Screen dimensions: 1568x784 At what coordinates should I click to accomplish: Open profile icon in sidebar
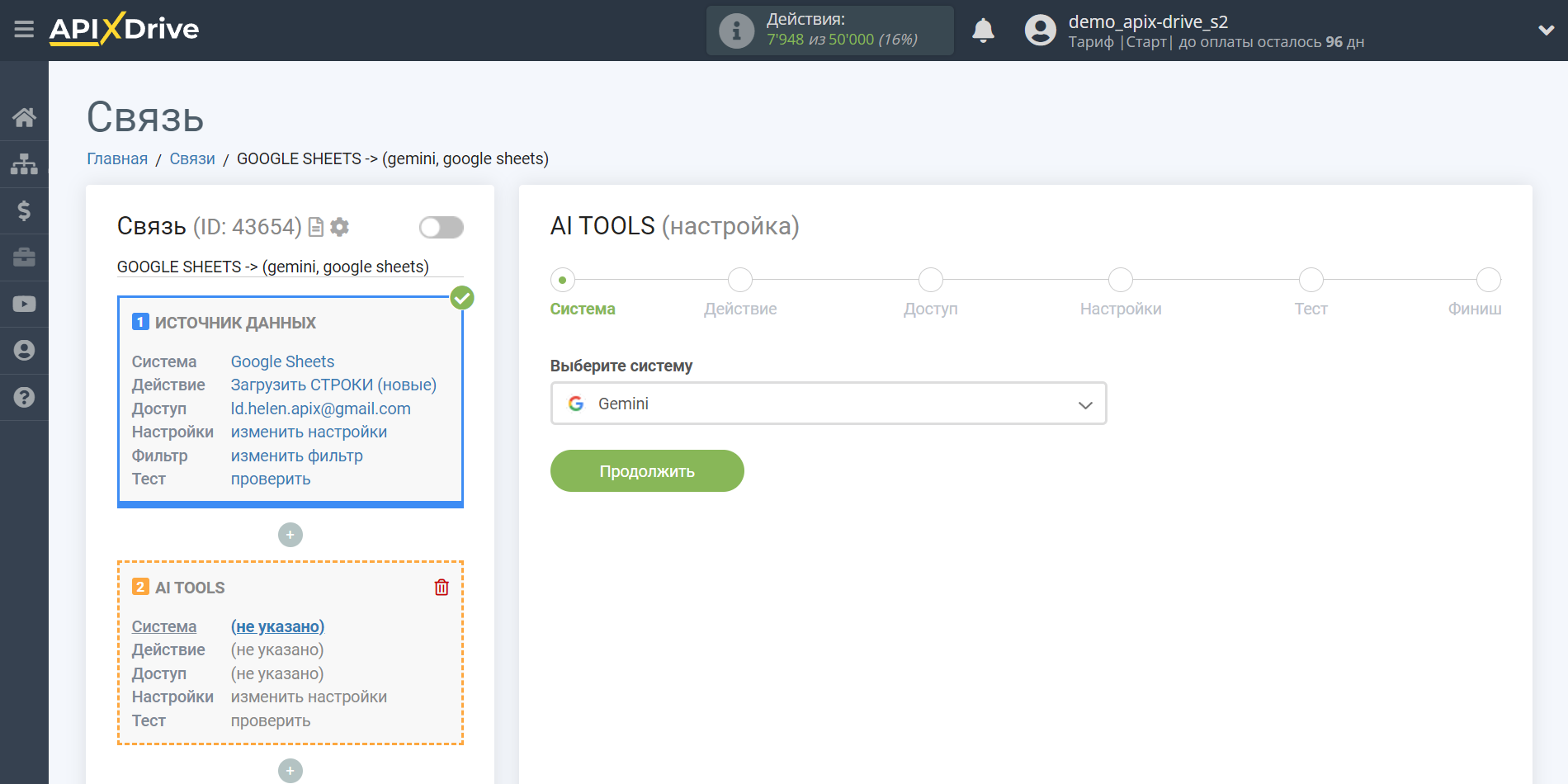click(x=24, y=351)
